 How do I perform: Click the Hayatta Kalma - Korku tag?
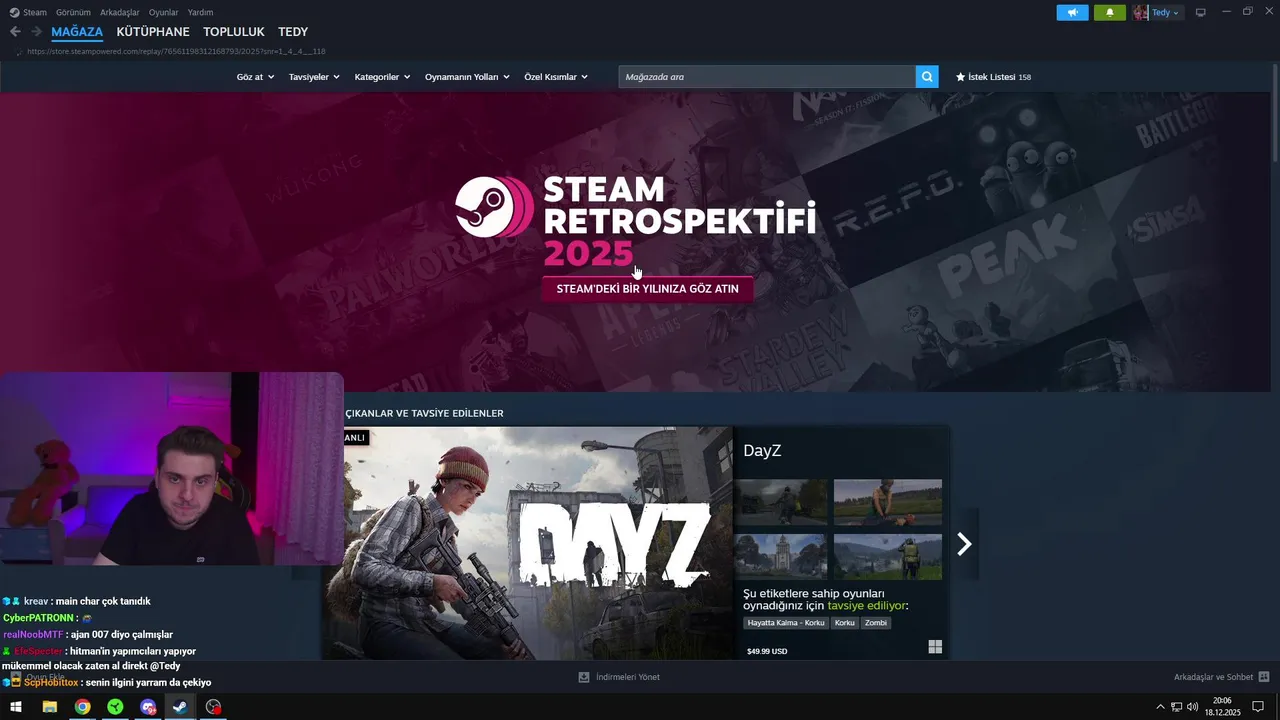coord(786,623)
